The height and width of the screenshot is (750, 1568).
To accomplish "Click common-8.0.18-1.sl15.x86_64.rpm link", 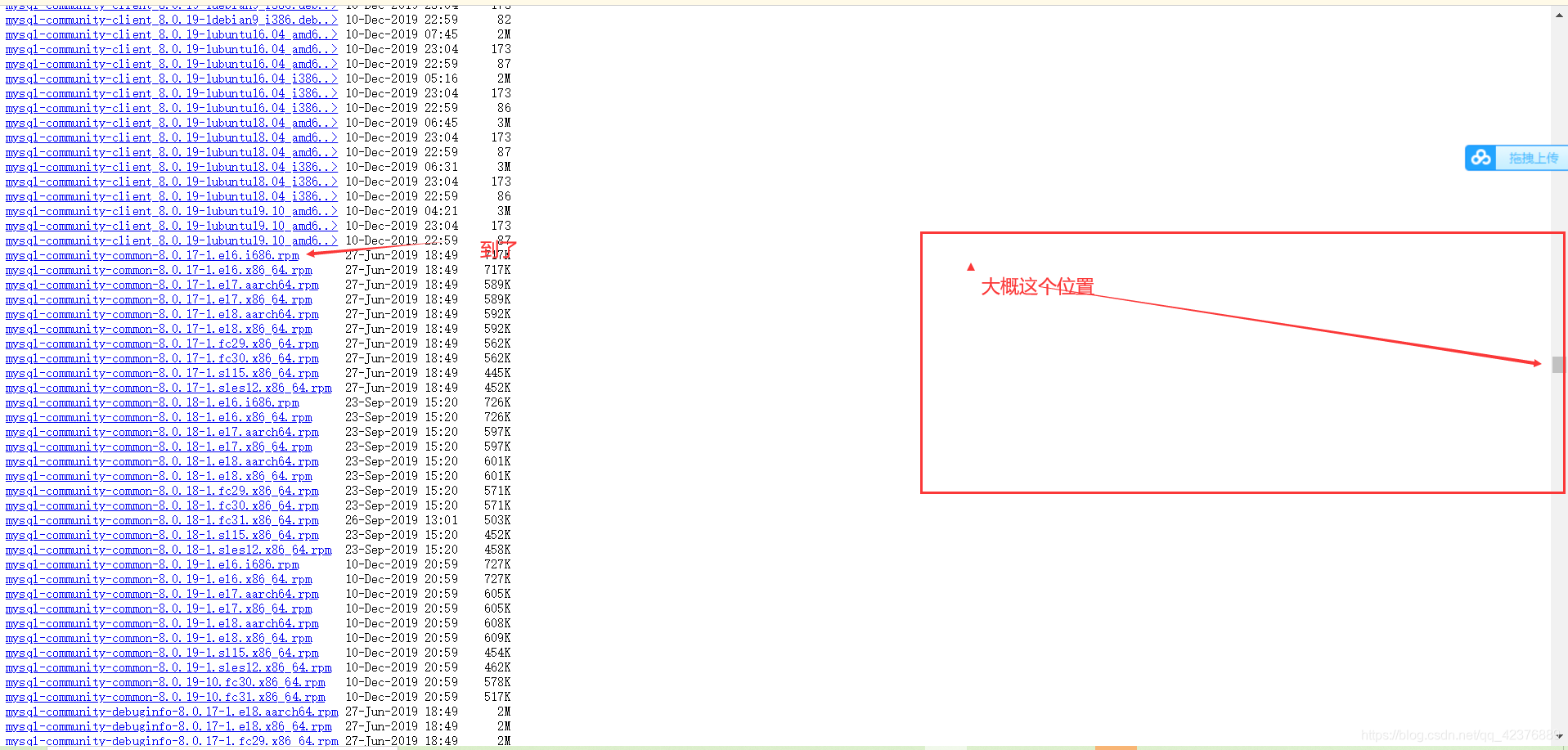I will [x=162, y=535].
